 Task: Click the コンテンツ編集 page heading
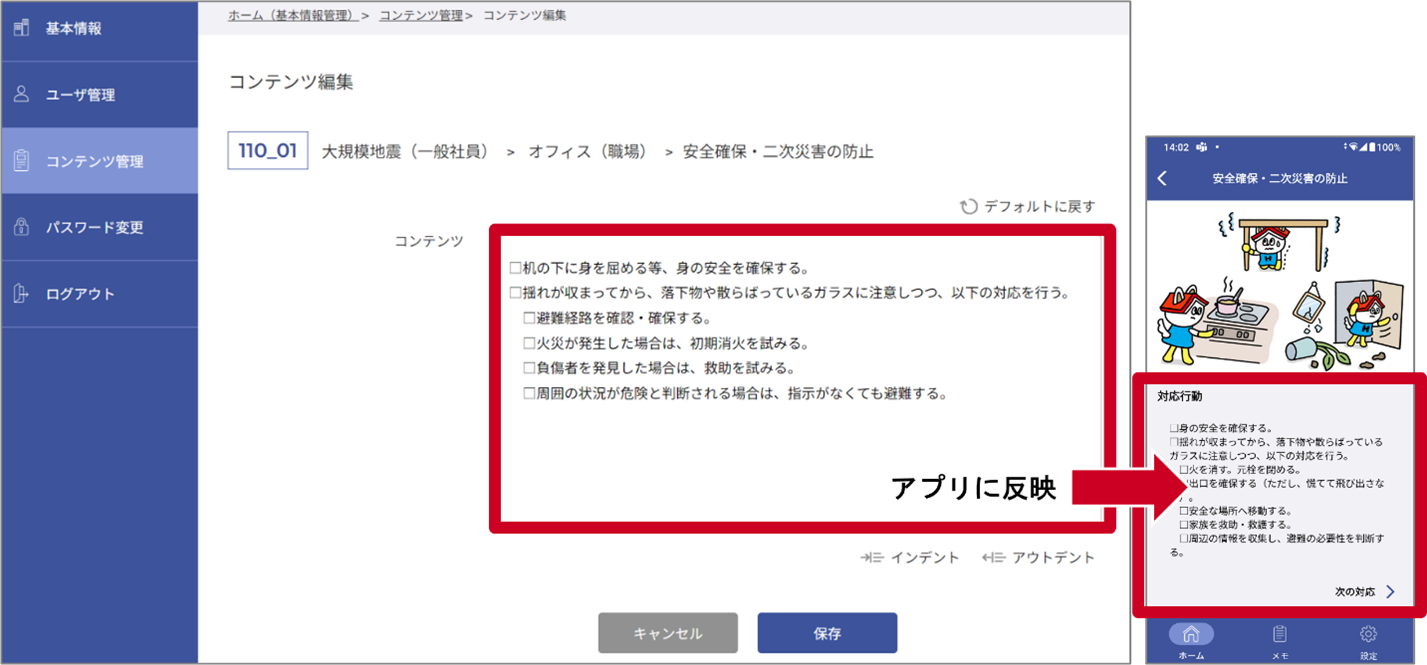tap(291, 83)
